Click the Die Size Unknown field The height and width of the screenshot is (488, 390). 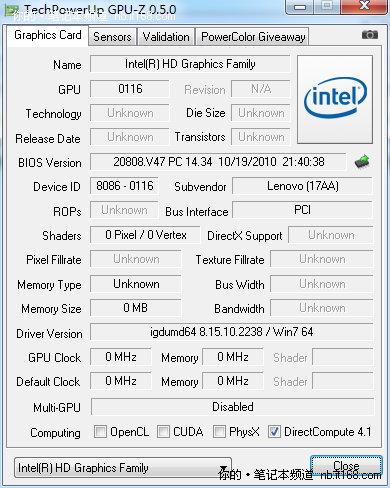(x=261, y=113)
